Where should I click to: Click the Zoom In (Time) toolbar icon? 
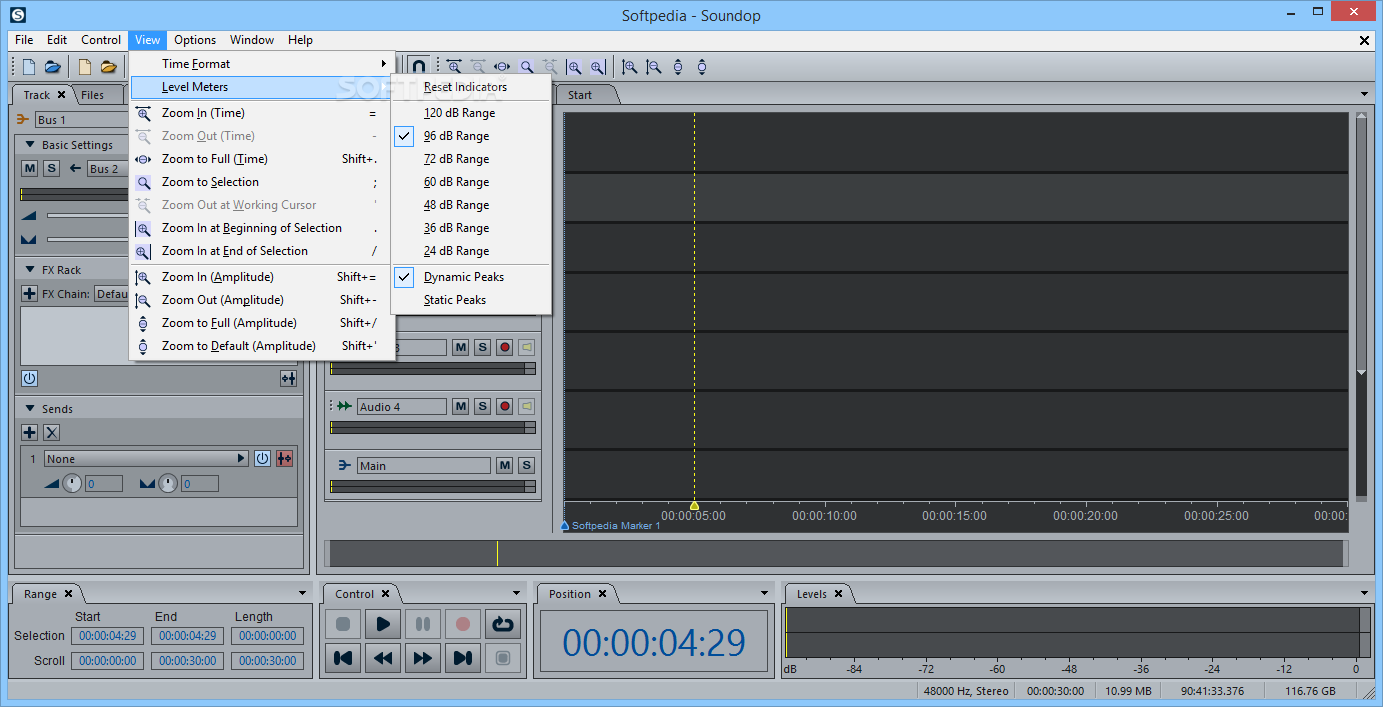454,67
